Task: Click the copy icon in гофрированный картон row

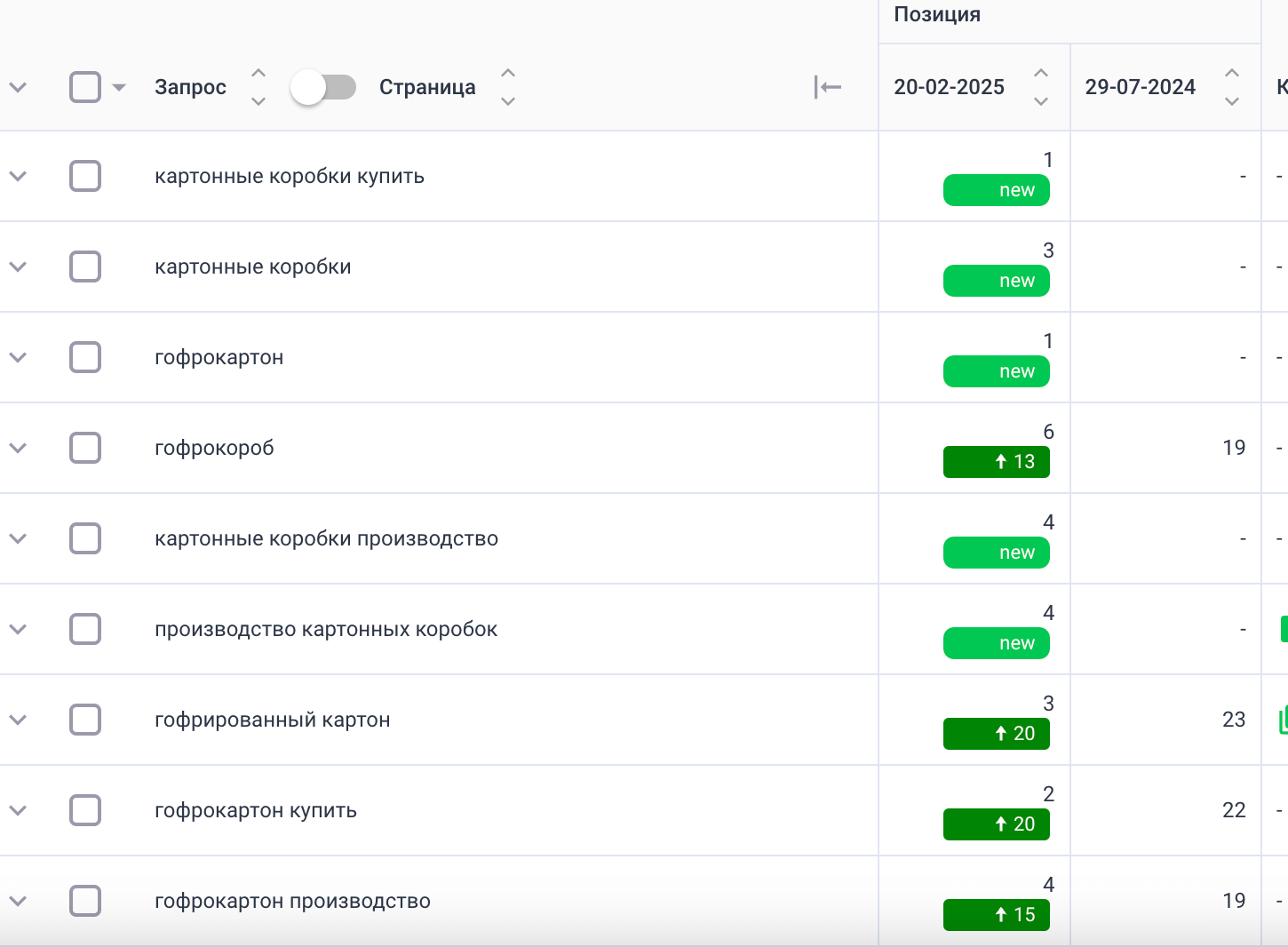Action: tap(1283, 720)
